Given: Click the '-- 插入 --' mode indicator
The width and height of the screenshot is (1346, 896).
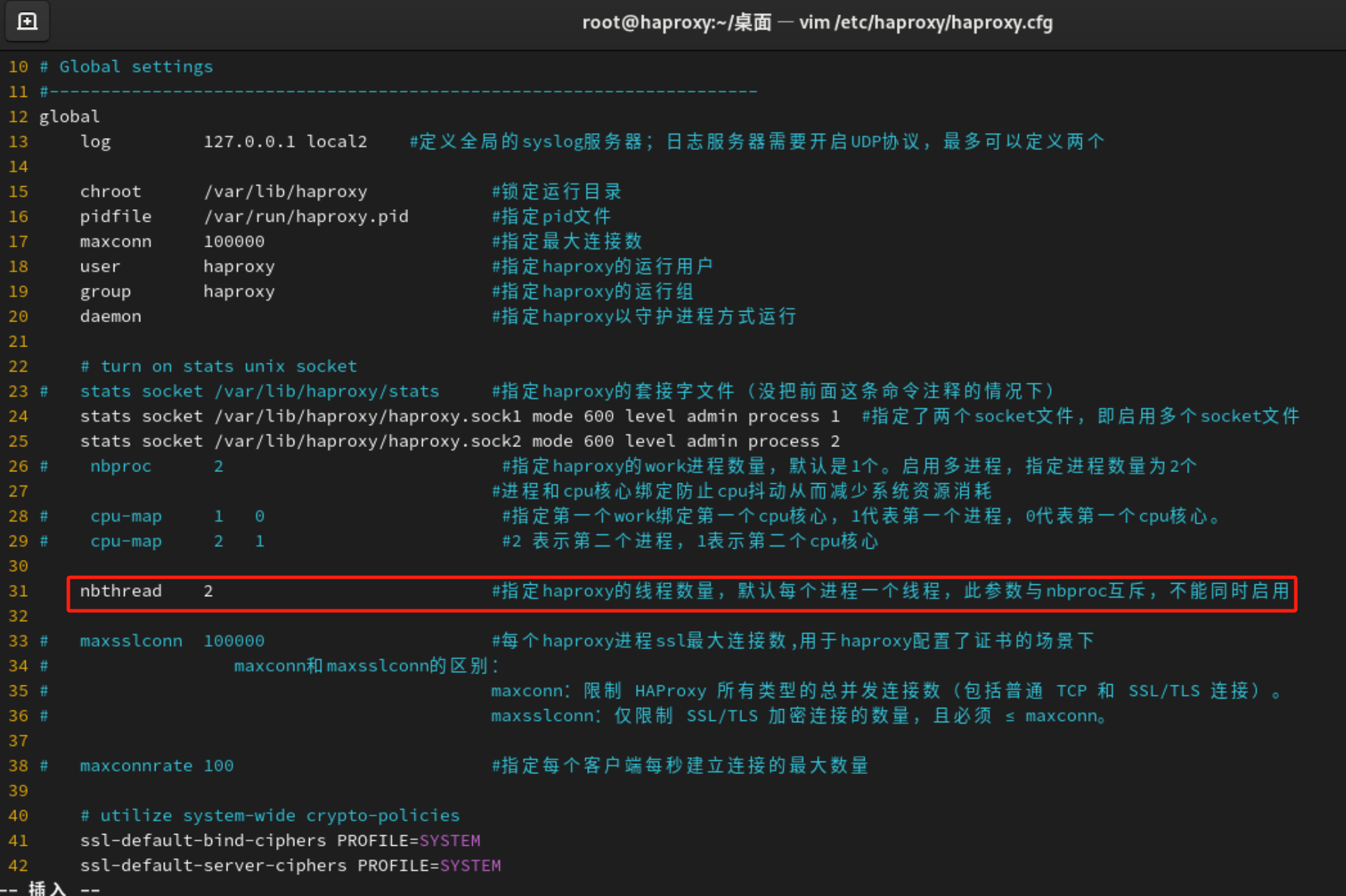Looking at the screenshot, I should click(50, 888).
